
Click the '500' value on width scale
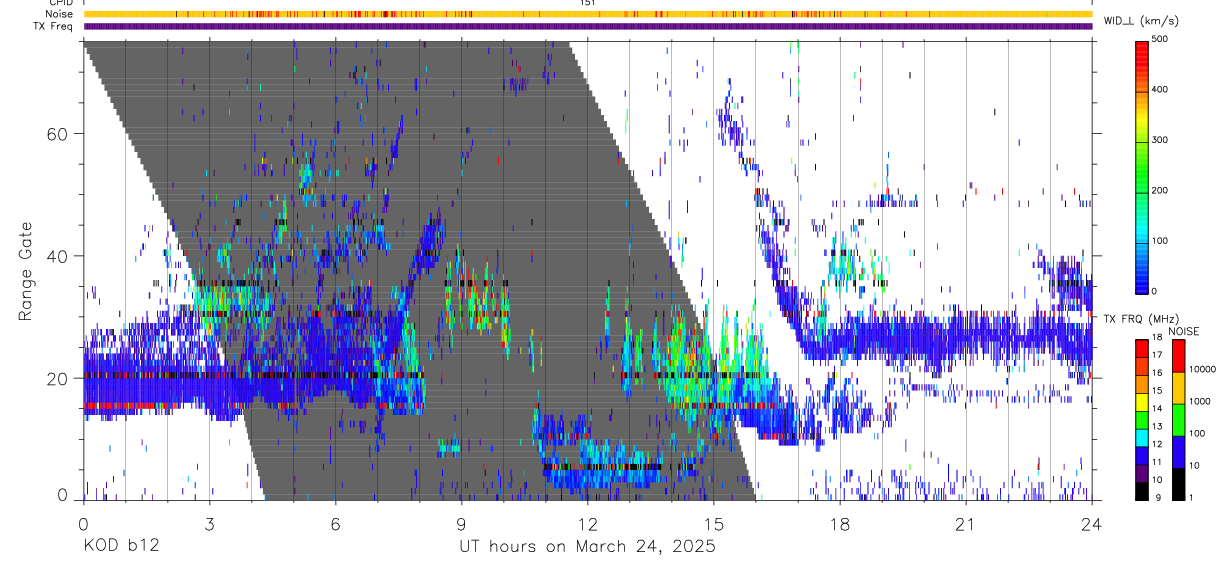pyautogui.click(x=1159, y=39)
